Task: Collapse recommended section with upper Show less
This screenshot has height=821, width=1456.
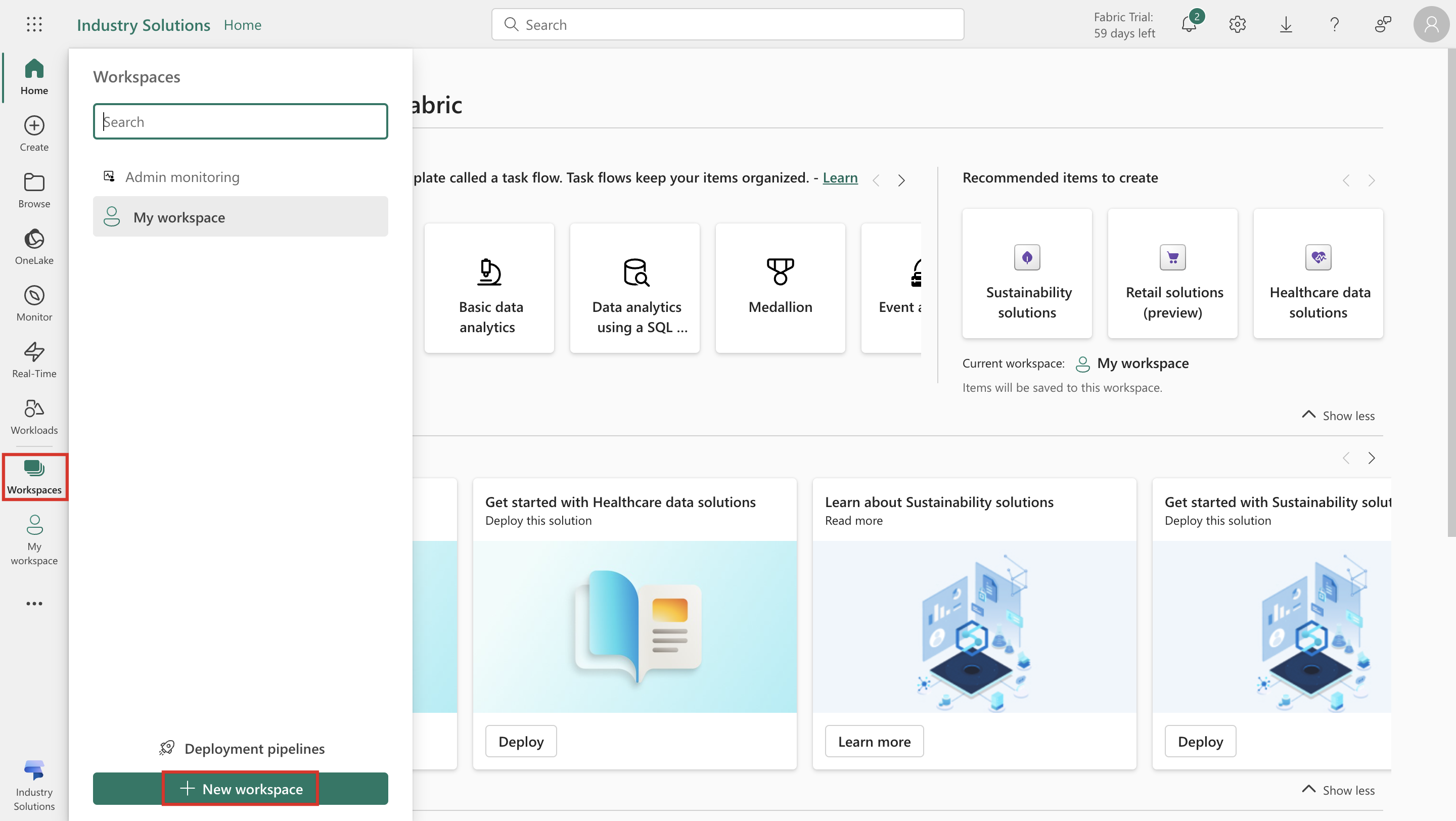Action: (x=1338, y=416)
